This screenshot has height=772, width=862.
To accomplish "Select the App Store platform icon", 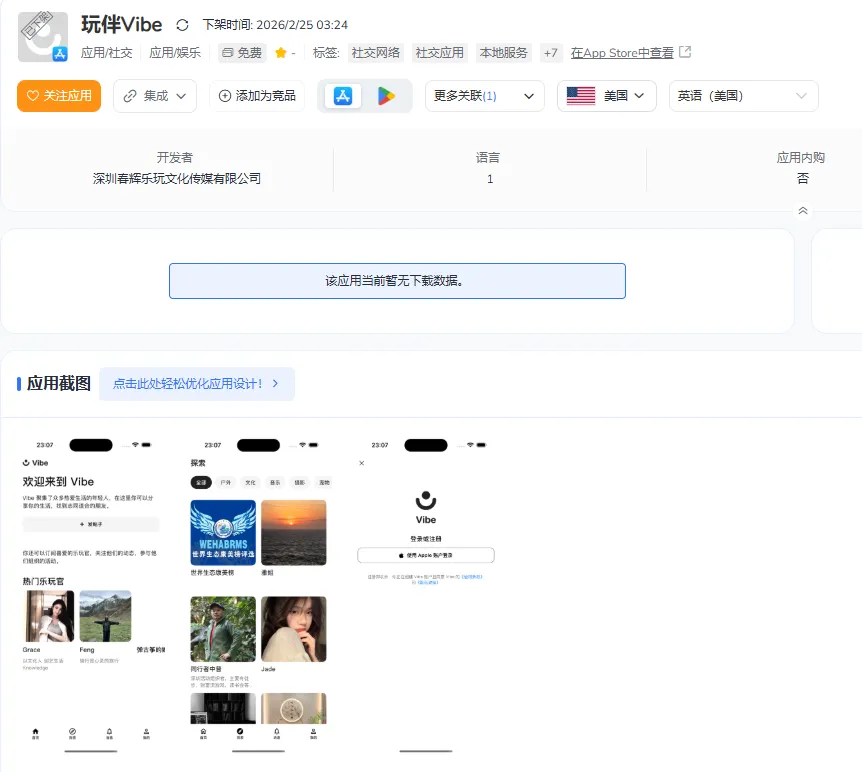I will [x=342, y=96].
